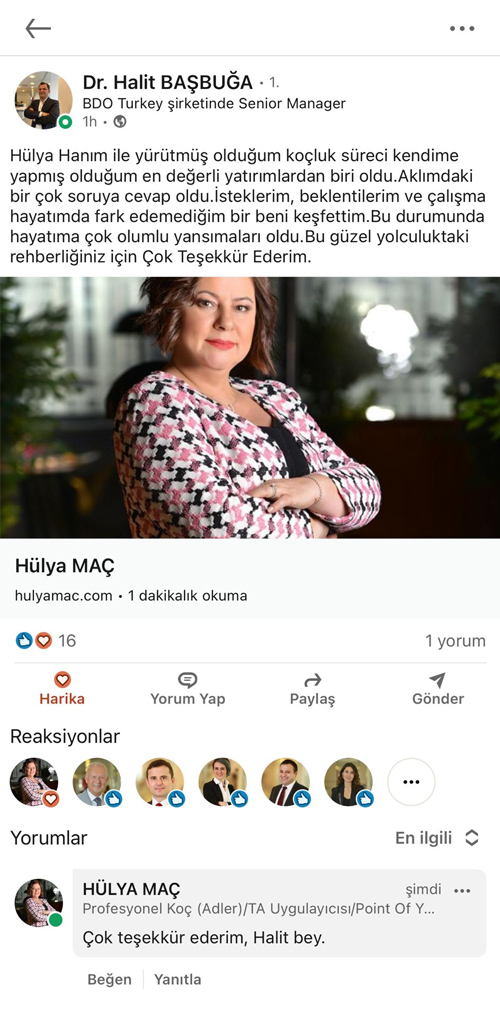The width and height of the screenshot is (500, 1016).
Task: Tap the Paylaş share arrow icon
Action: coord(313,680)
